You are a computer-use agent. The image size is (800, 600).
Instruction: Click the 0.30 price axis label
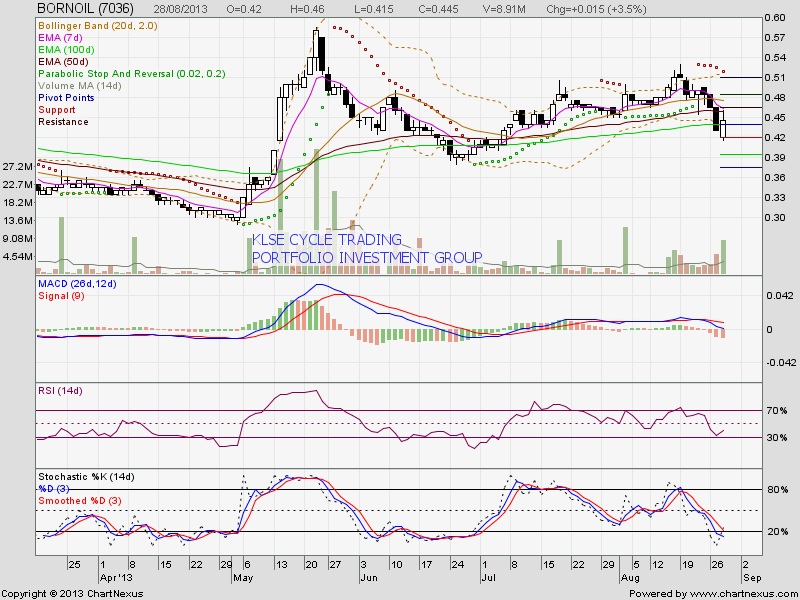pos(775,217)
